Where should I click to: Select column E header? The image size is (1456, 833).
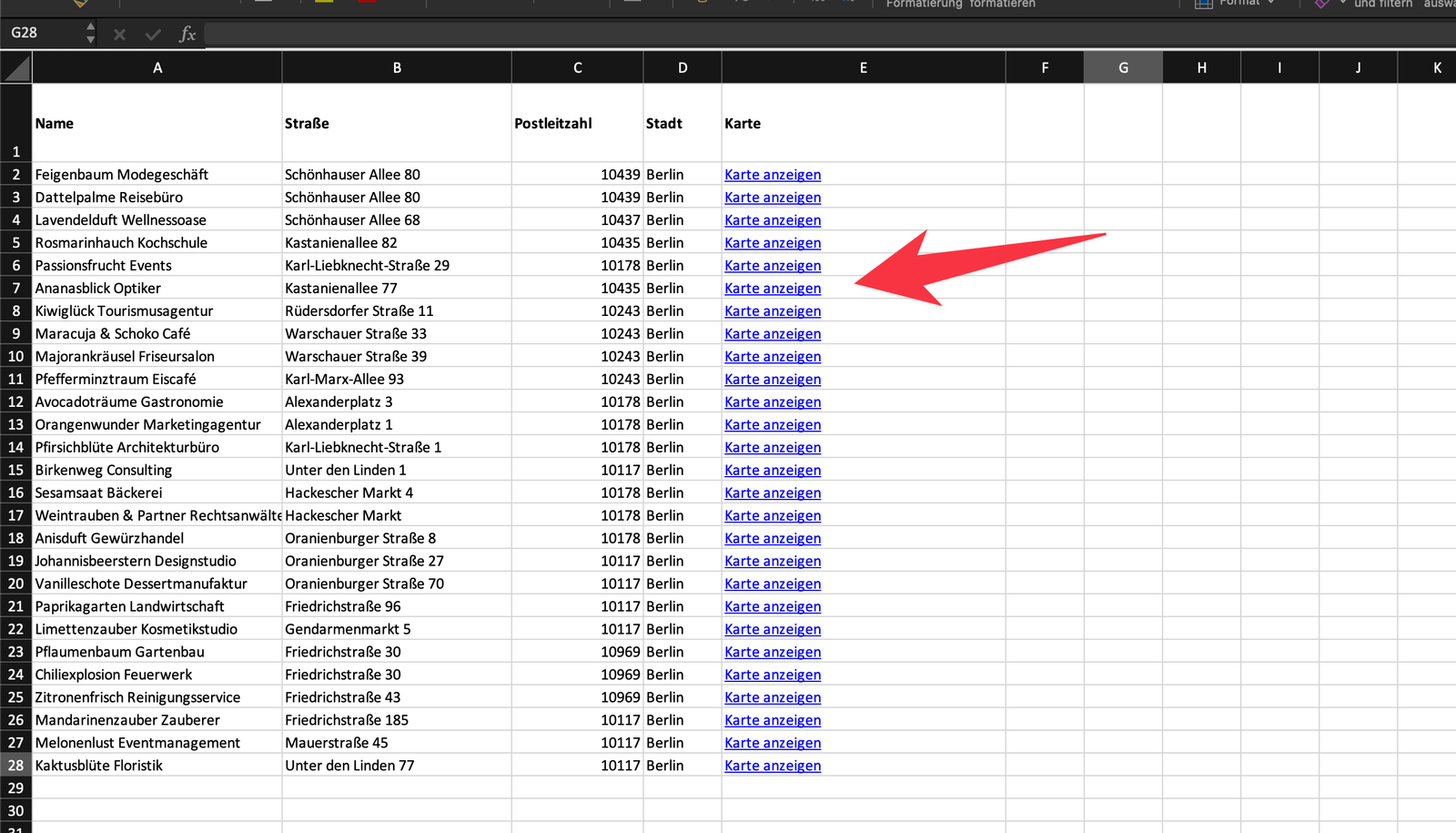tap(864, 67)
